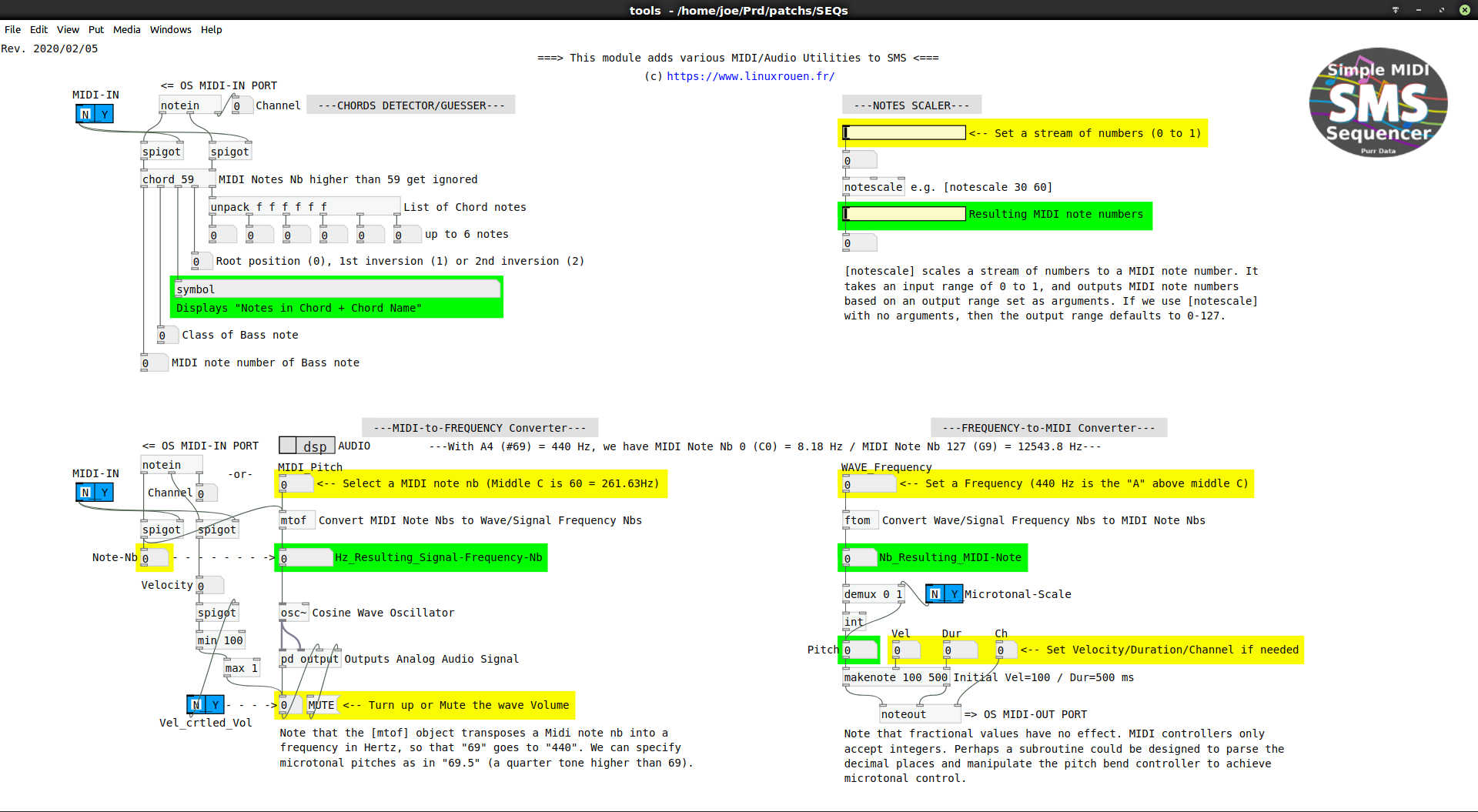
Task: Click the WAVE_Frequency number box
Action: 868,484
